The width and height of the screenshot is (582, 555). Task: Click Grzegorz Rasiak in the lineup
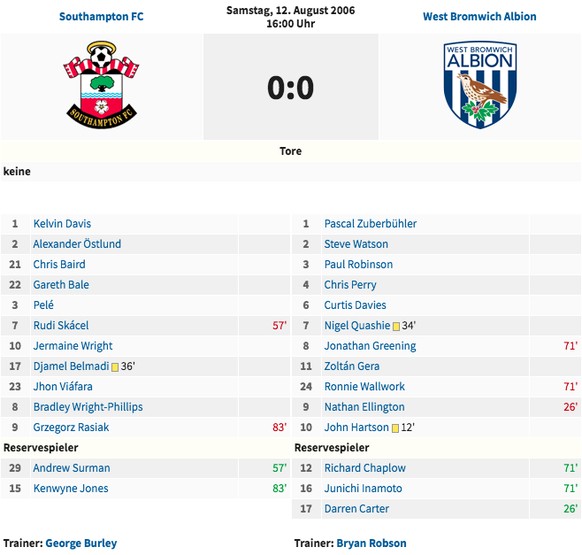(x=71, y=427)
